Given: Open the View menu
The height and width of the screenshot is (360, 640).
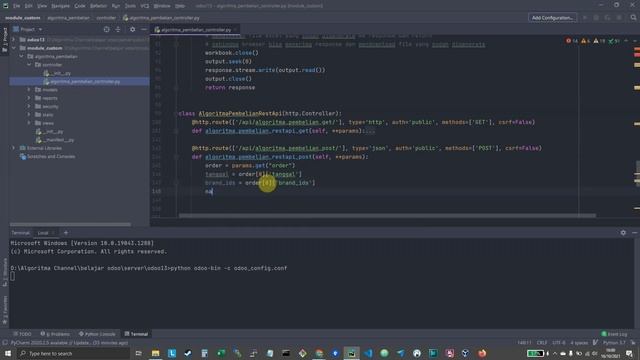Looking at the screenshot, I should tap(42, 6).
